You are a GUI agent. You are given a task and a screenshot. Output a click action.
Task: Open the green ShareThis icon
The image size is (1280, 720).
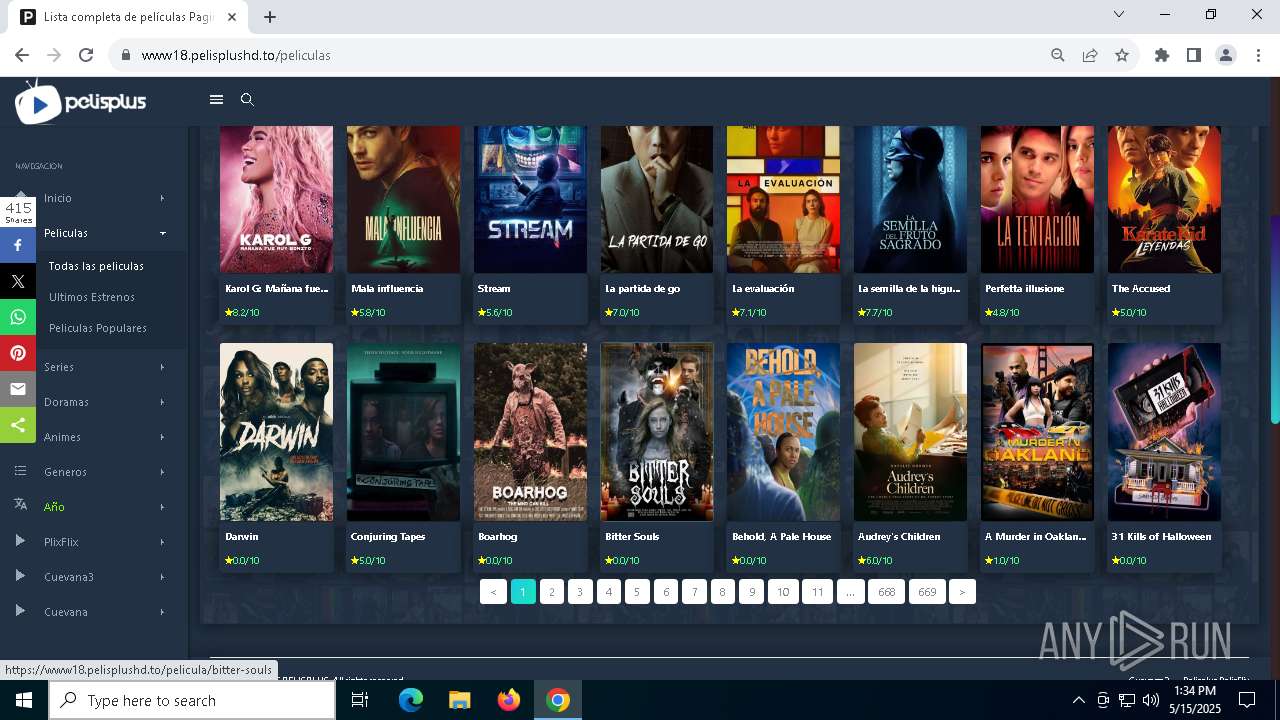click(18, 425)
